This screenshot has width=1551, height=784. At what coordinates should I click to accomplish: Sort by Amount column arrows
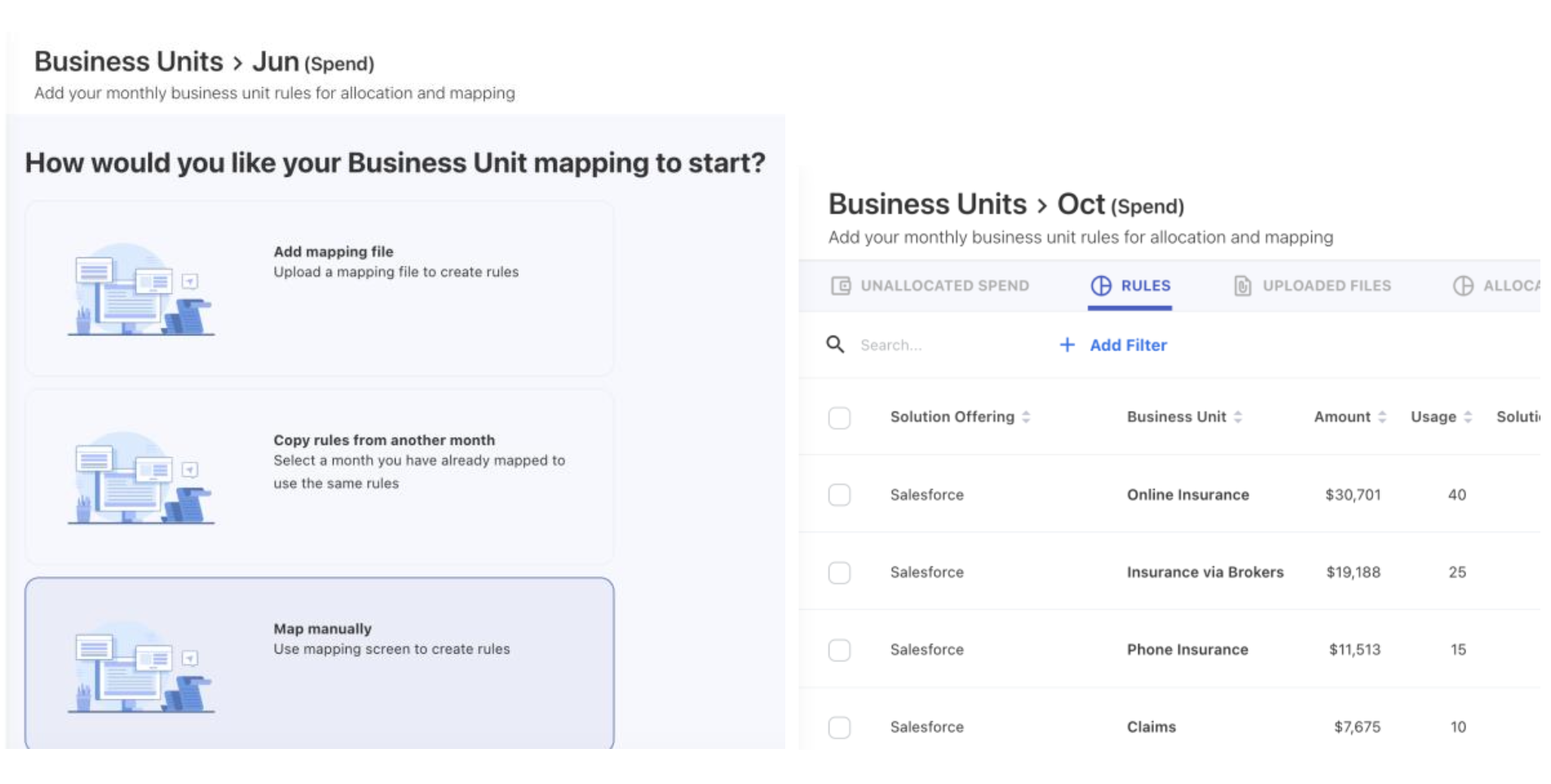pyautogui.click(x=1382, y=417)
